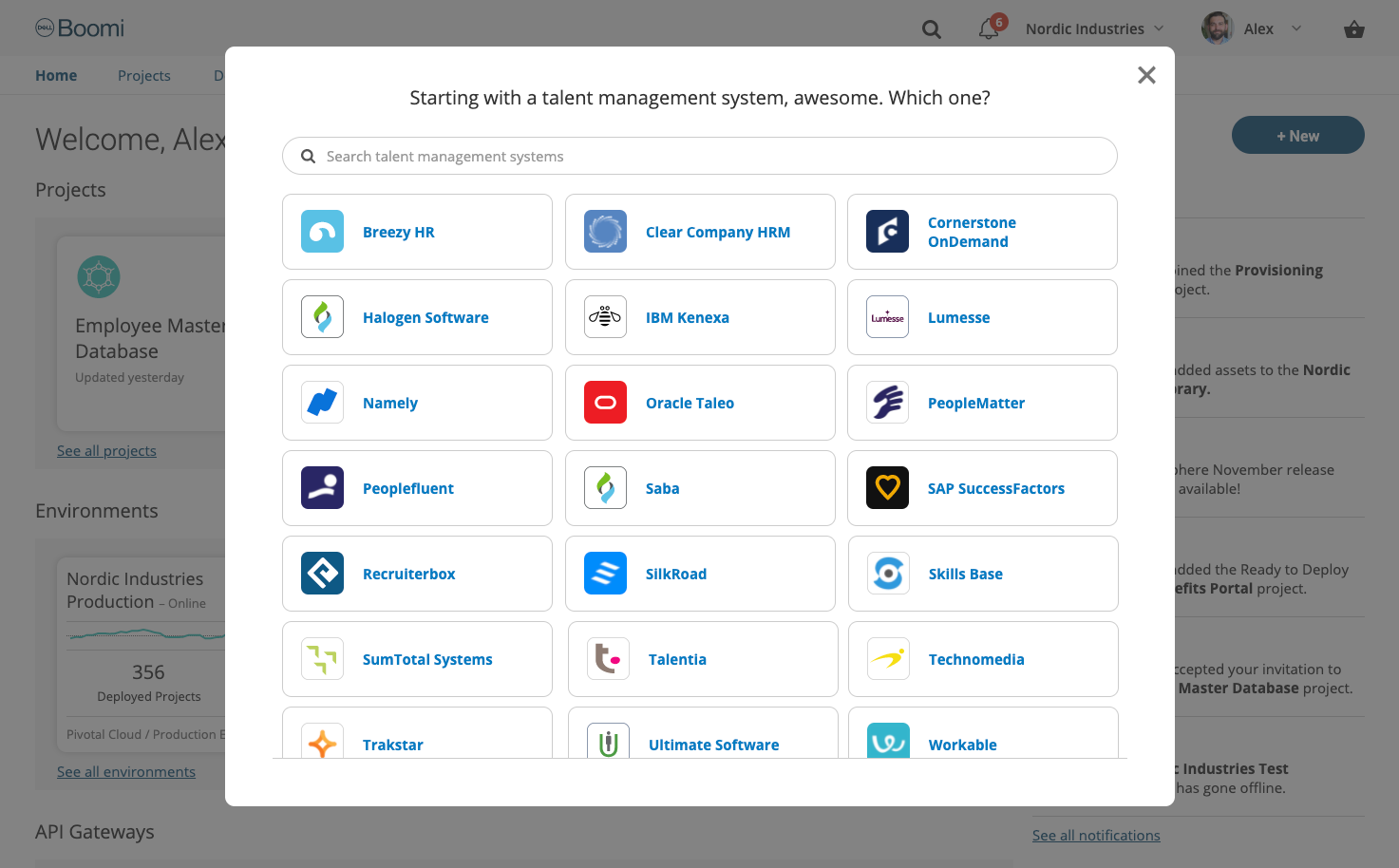Click the SAP SuccessFactors heart icon
Image resolution: width=1399 pixels, height=868 pixels.
(x=887, y=488)
